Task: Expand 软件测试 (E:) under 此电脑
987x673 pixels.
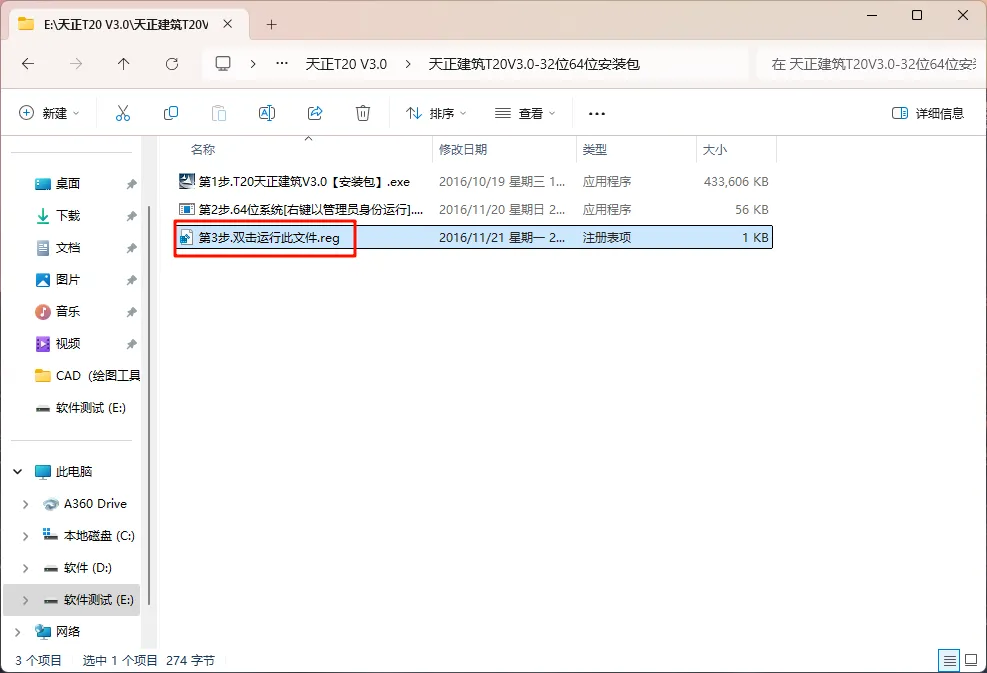Action: click(25, 600)
